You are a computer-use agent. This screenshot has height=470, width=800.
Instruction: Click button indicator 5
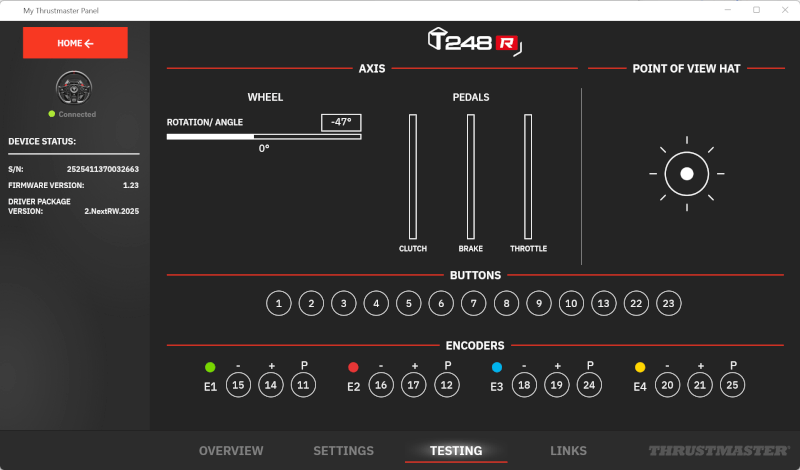coord(409,304)
